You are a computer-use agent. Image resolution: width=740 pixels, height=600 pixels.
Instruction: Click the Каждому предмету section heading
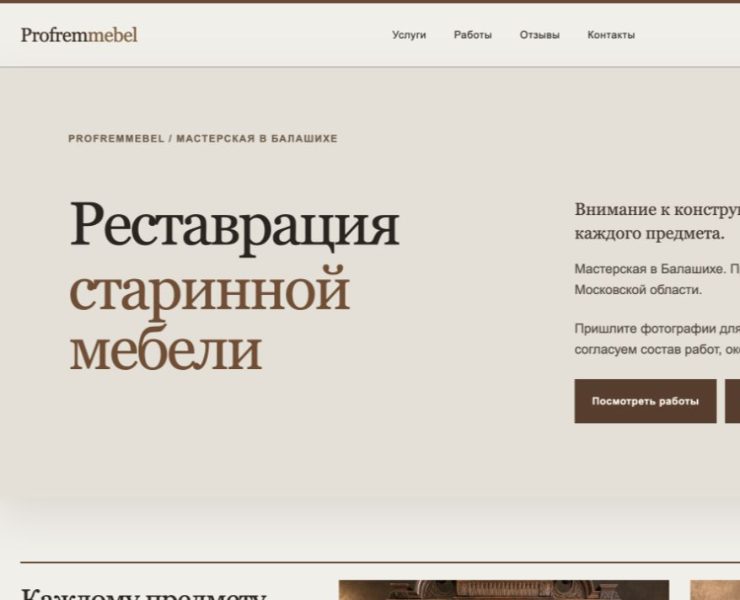[144, 593]
